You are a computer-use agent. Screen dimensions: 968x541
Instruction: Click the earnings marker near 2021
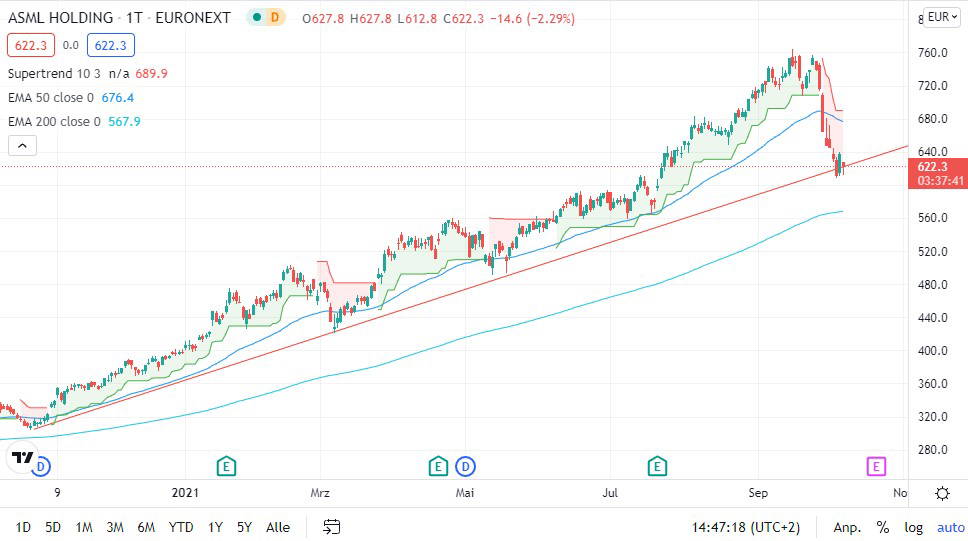pos(227,466)
